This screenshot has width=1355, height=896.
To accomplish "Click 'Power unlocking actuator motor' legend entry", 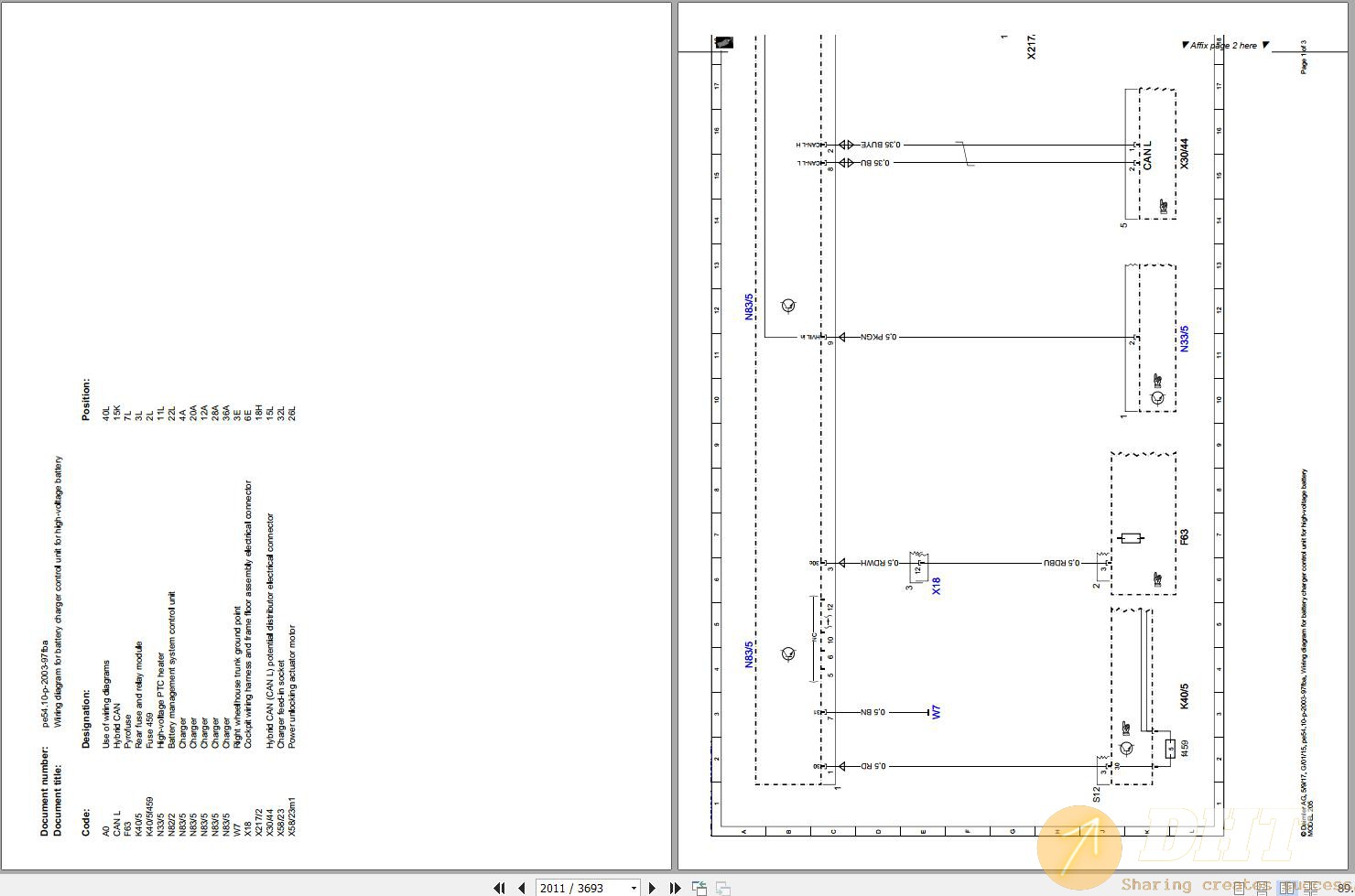I will (x=291, y=685).
